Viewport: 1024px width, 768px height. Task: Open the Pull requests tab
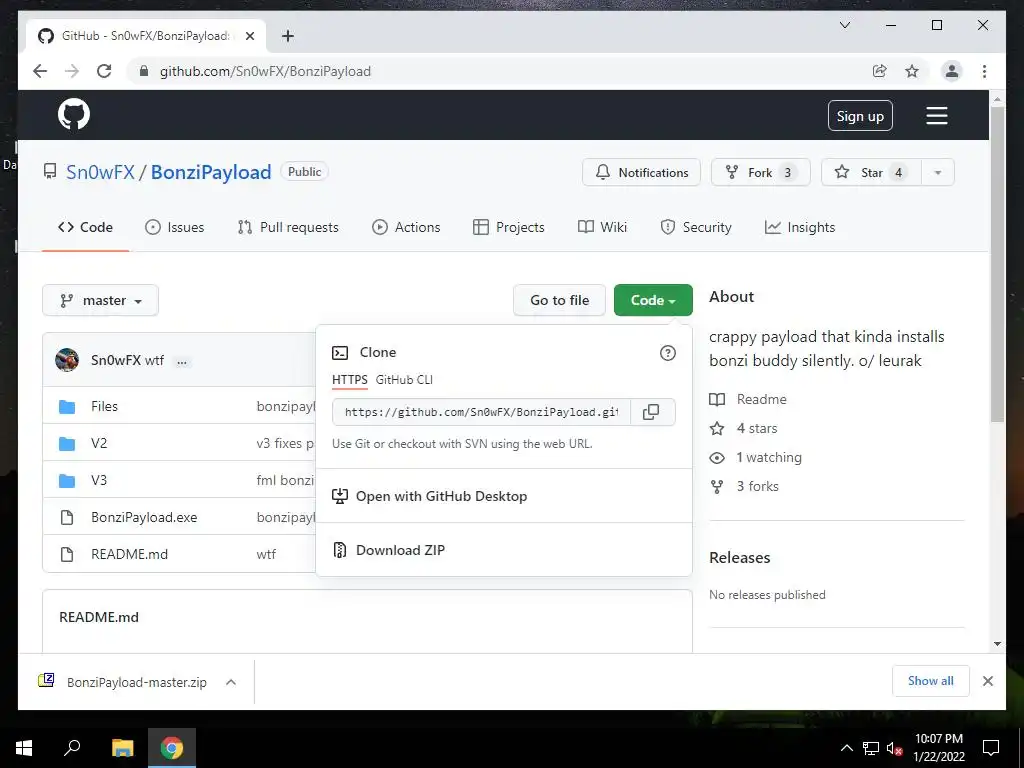coord(288,227)
